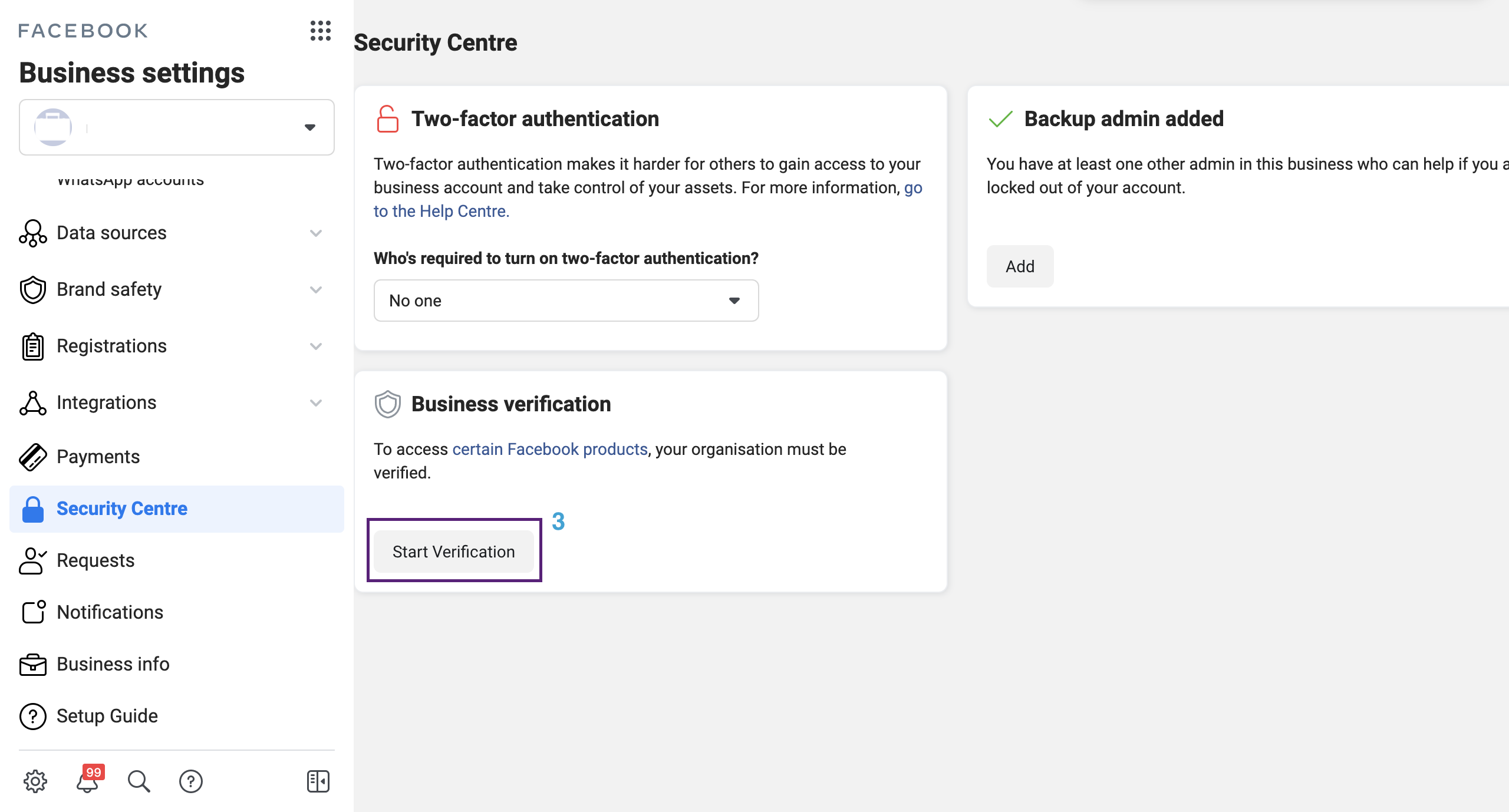1509x812 pixels.
Task: Click the Payments card icon
Action: coord(33,457)
